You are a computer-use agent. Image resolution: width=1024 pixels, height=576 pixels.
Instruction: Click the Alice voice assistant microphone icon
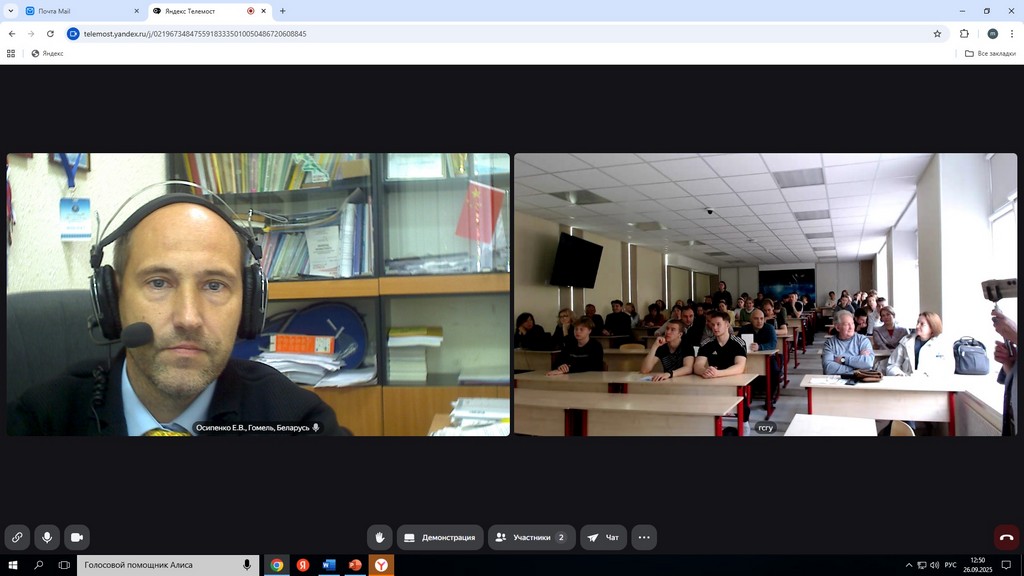tap(247, 565)
